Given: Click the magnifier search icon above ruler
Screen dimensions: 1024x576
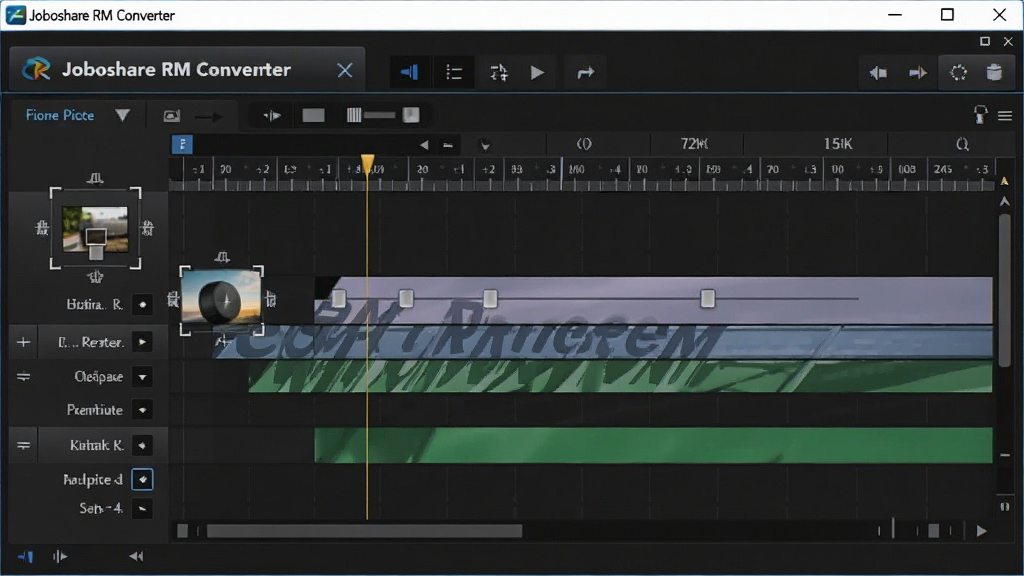Looking at the screenshot, I should coord(962,144).
